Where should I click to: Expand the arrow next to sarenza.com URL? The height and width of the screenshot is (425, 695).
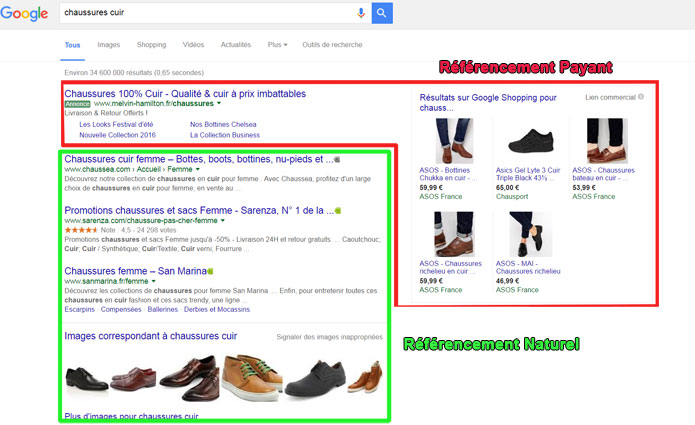coord(223,221)
